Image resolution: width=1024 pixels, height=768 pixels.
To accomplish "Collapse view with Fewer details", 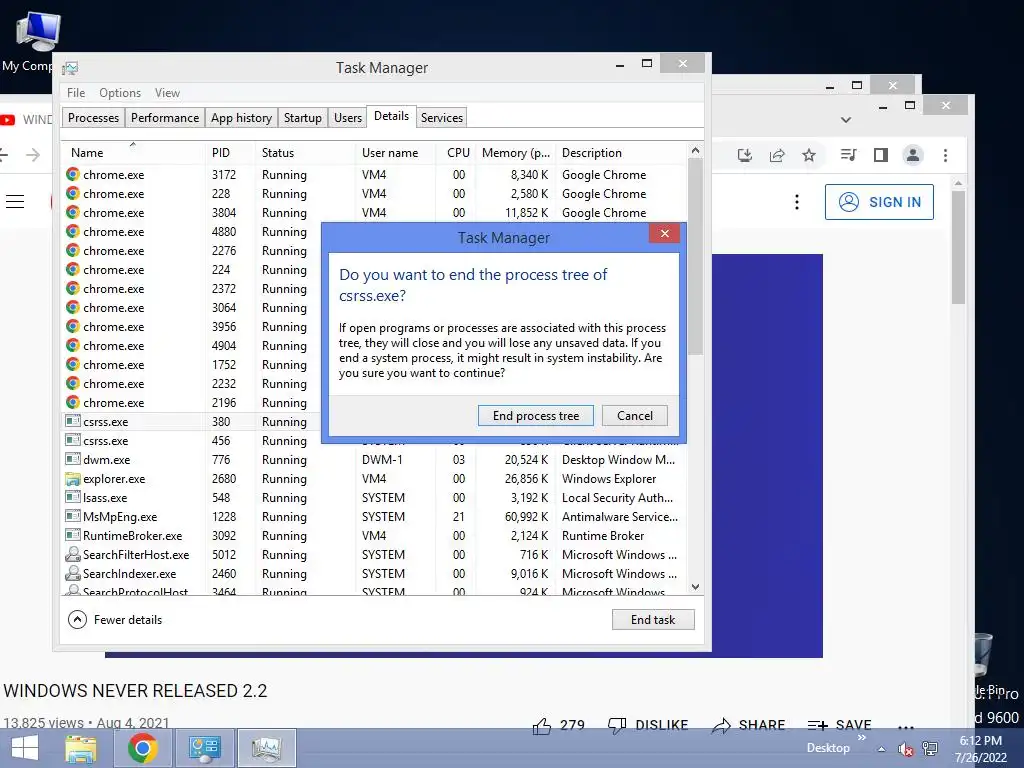I will pyautogui.click(x=115, y=620).
